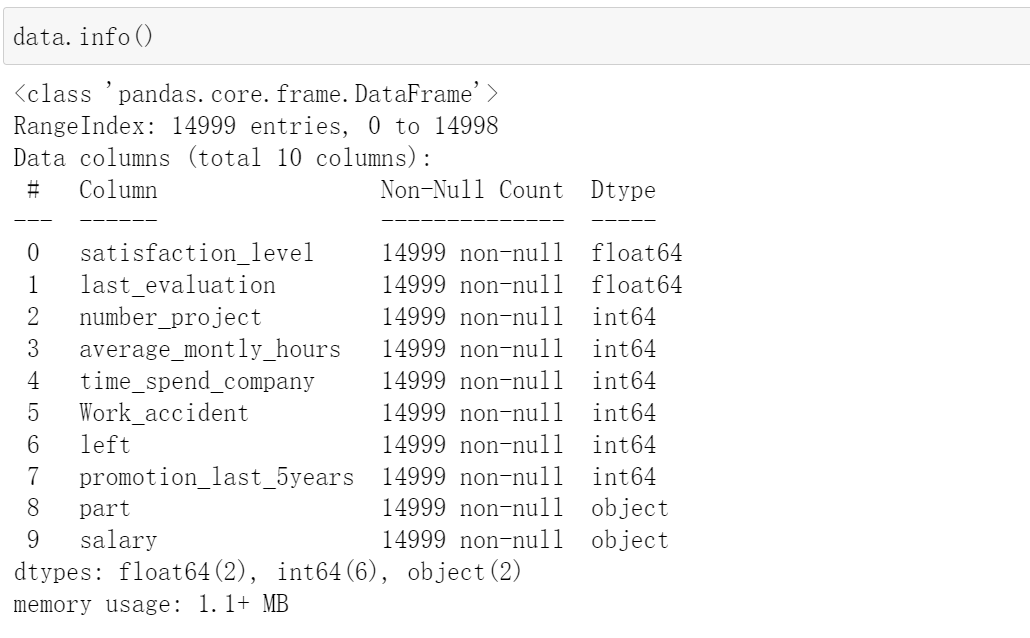Click the float64 dtype of satisfaction_level
The width and height of the screenshot is (1030, 638).
636,254
